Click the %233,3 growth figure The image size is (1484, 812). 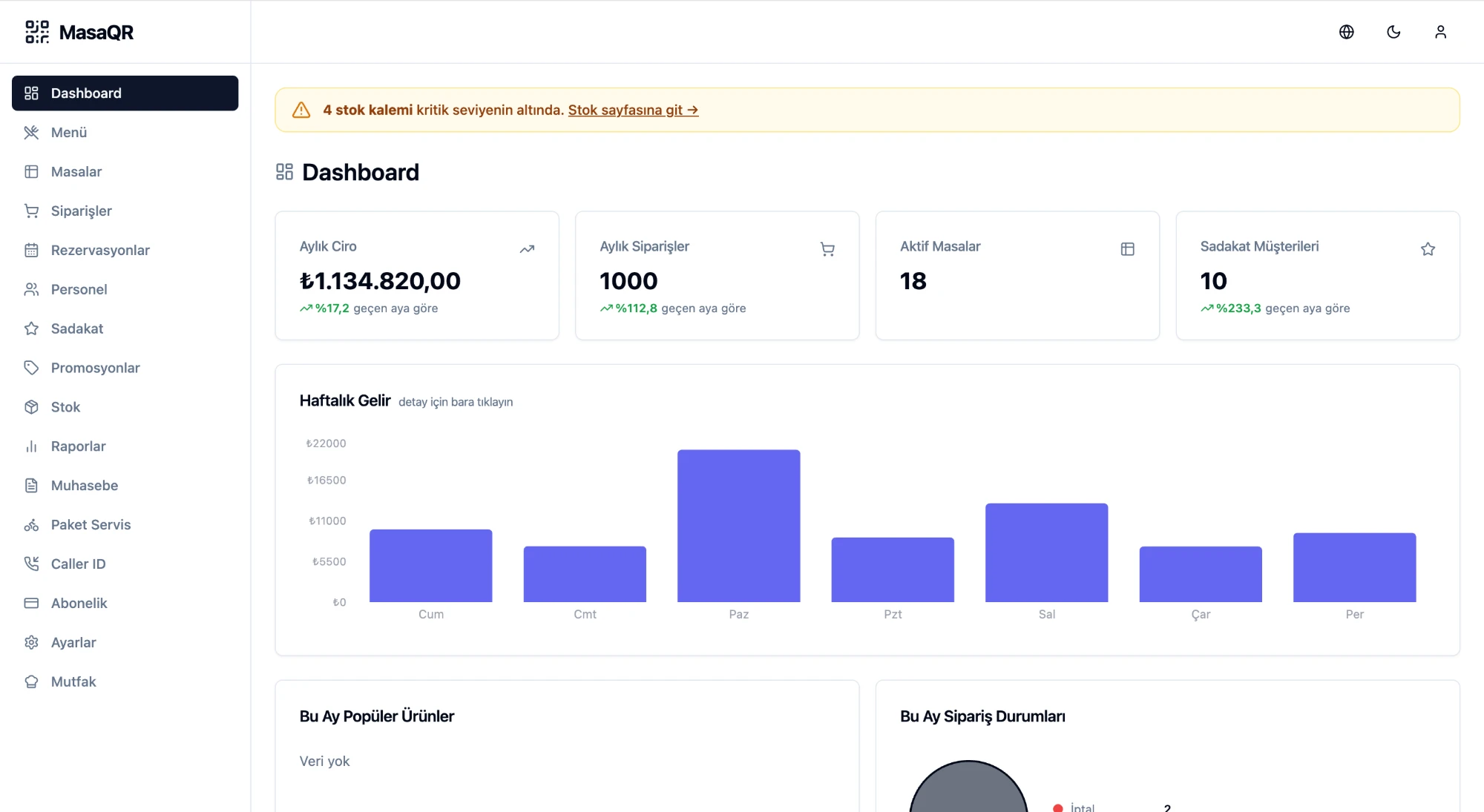coord(1238,308)
